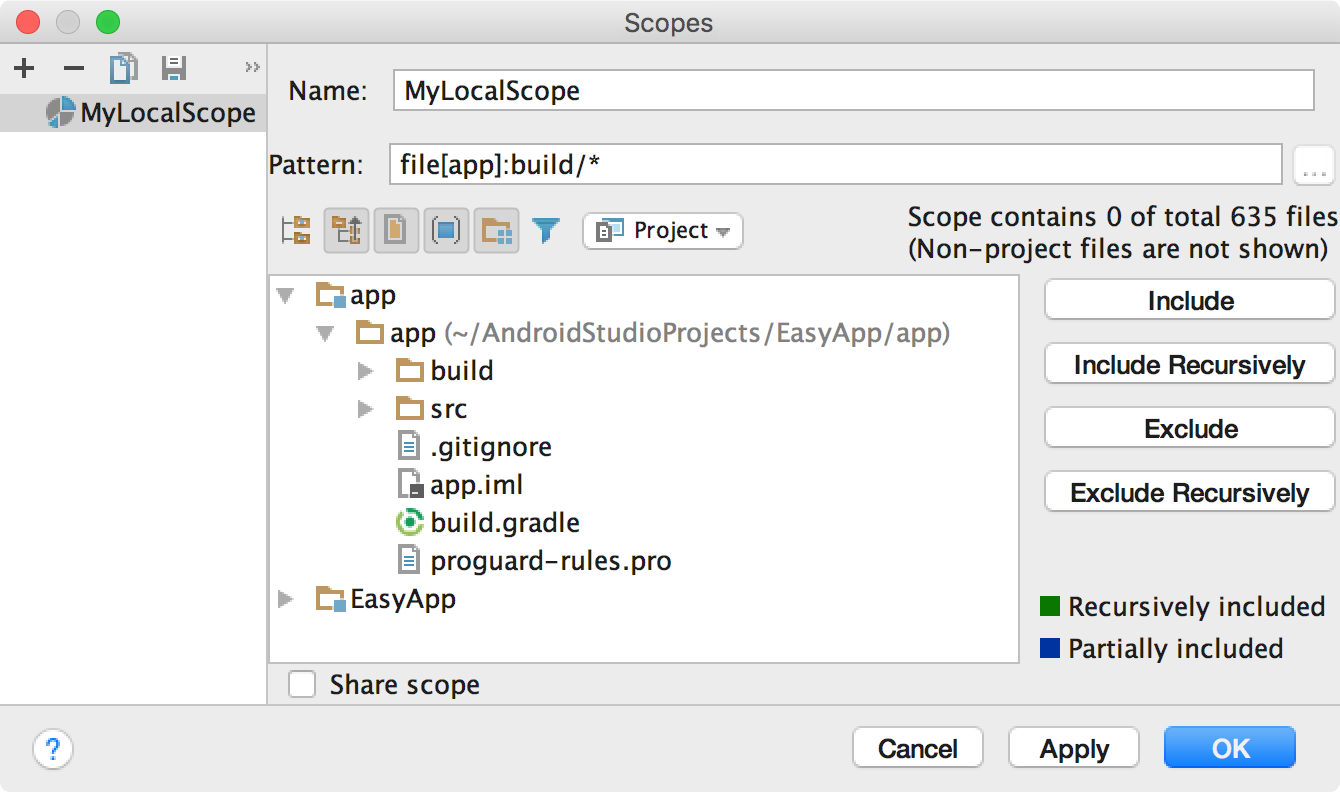The height and width of the screenshot is (792, 1340).
Task: Click the Include Recursively button
Action: click(x=1189, y=365)
